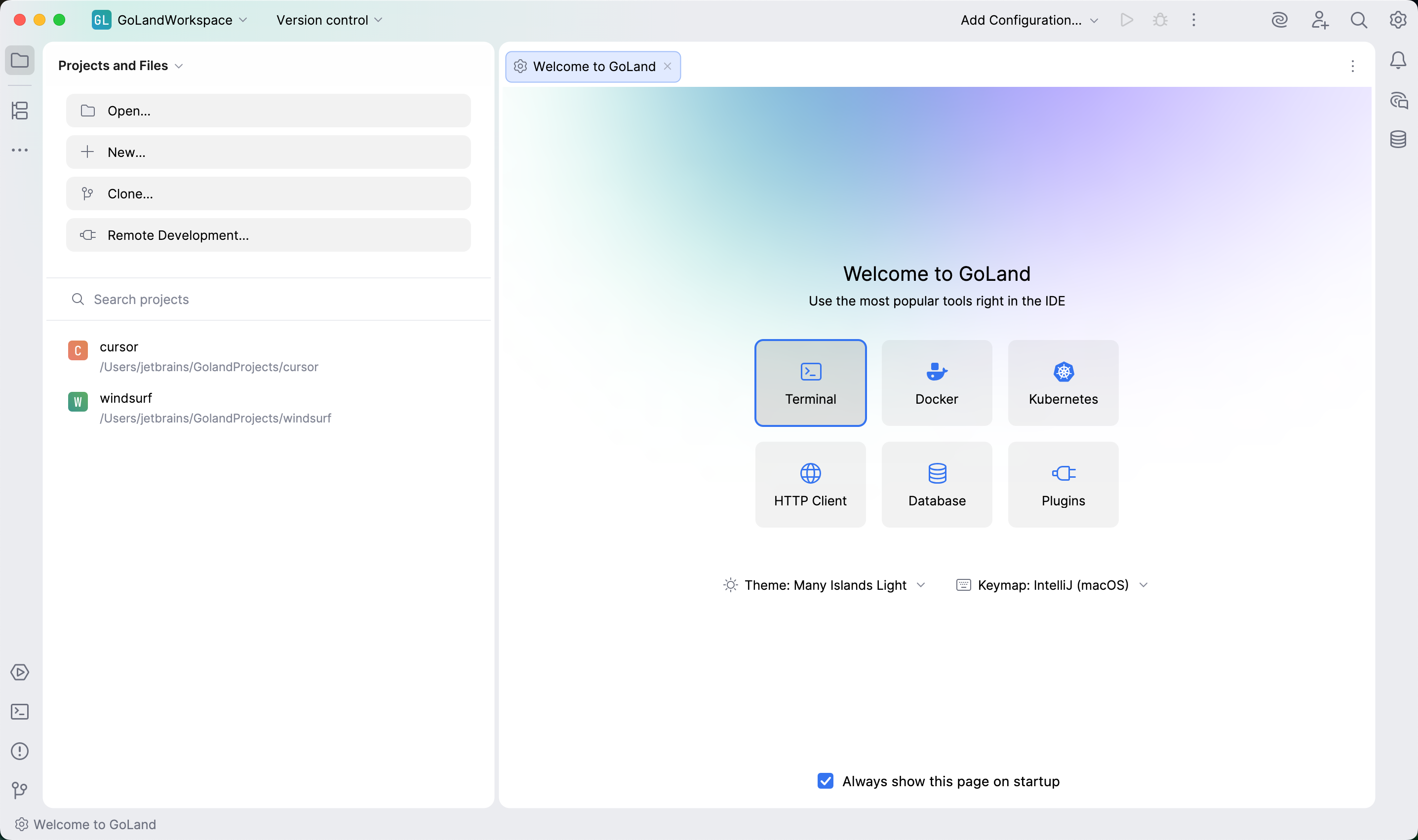Open the Database tool card

pyautogui.click(x=936, y=484)
